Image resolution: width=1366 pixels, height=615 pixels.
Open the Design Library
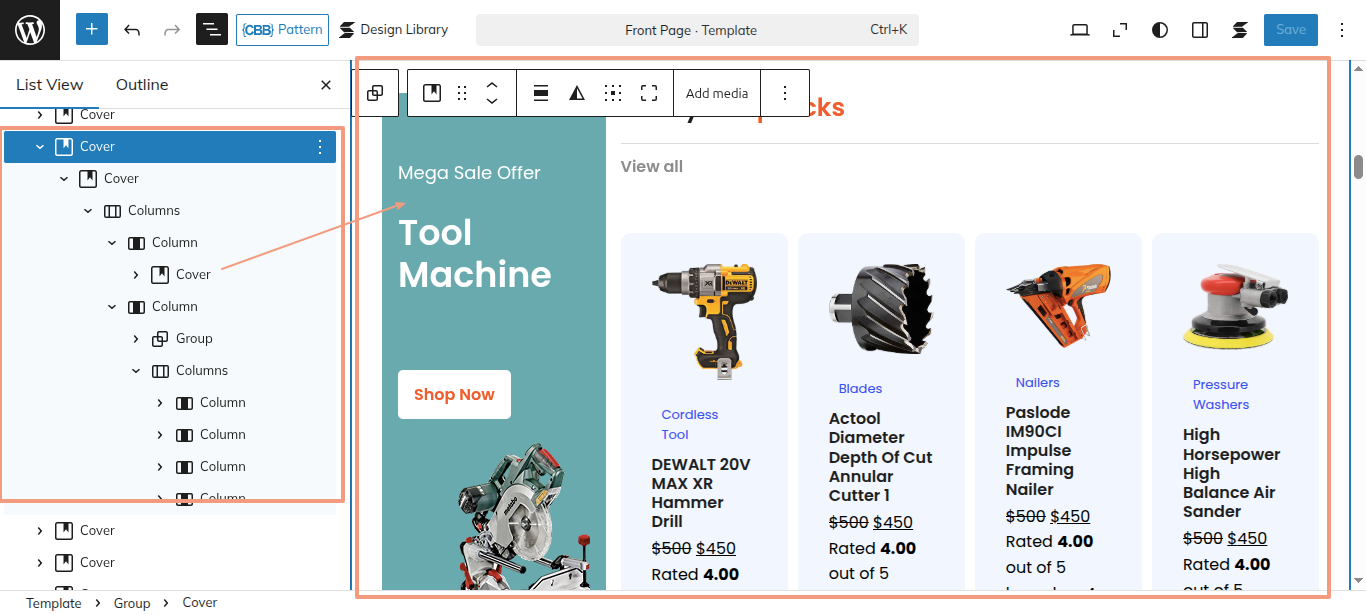[x=393, y=30]
